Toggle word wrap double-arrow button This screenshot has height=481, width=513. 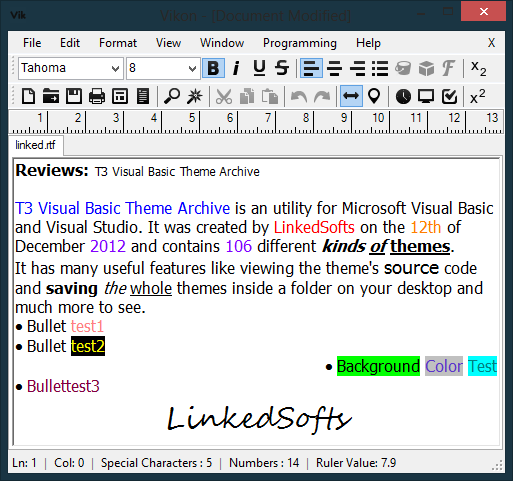click(x=351, y=96)
